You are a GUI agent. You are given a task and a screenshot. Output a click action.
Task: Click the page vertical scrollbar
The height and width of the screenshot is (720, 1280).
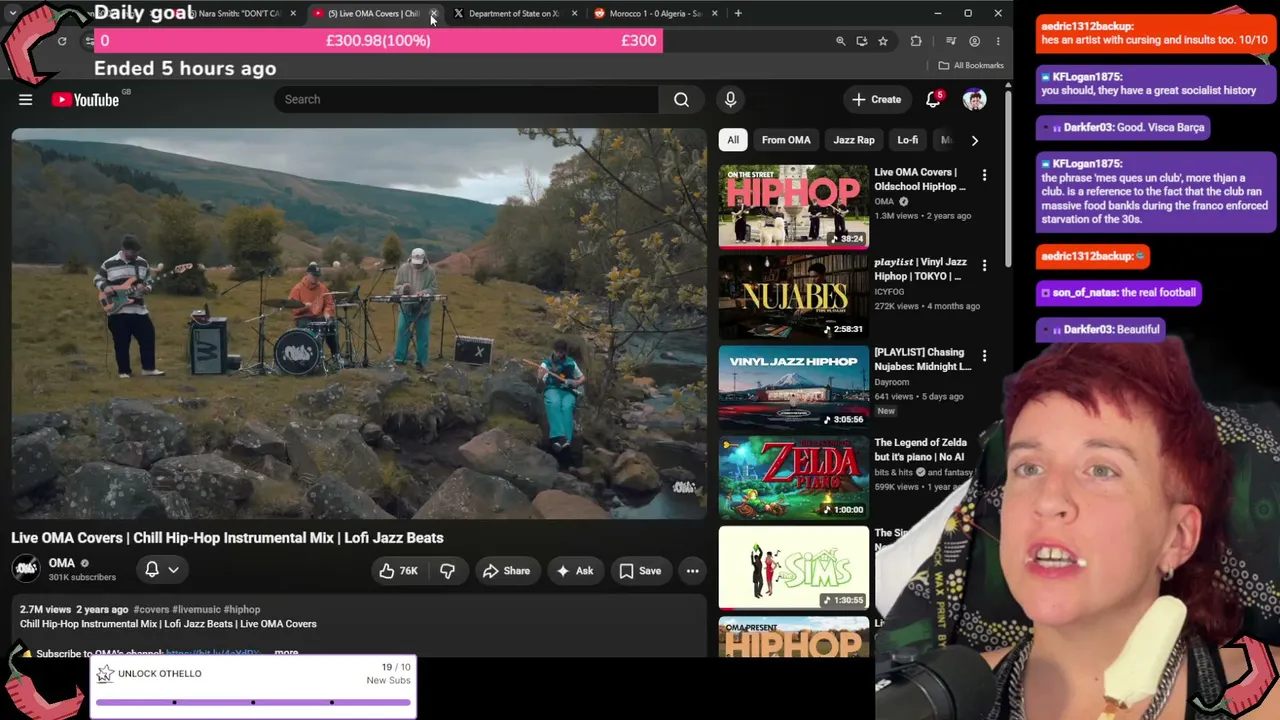coord(1007,180)
